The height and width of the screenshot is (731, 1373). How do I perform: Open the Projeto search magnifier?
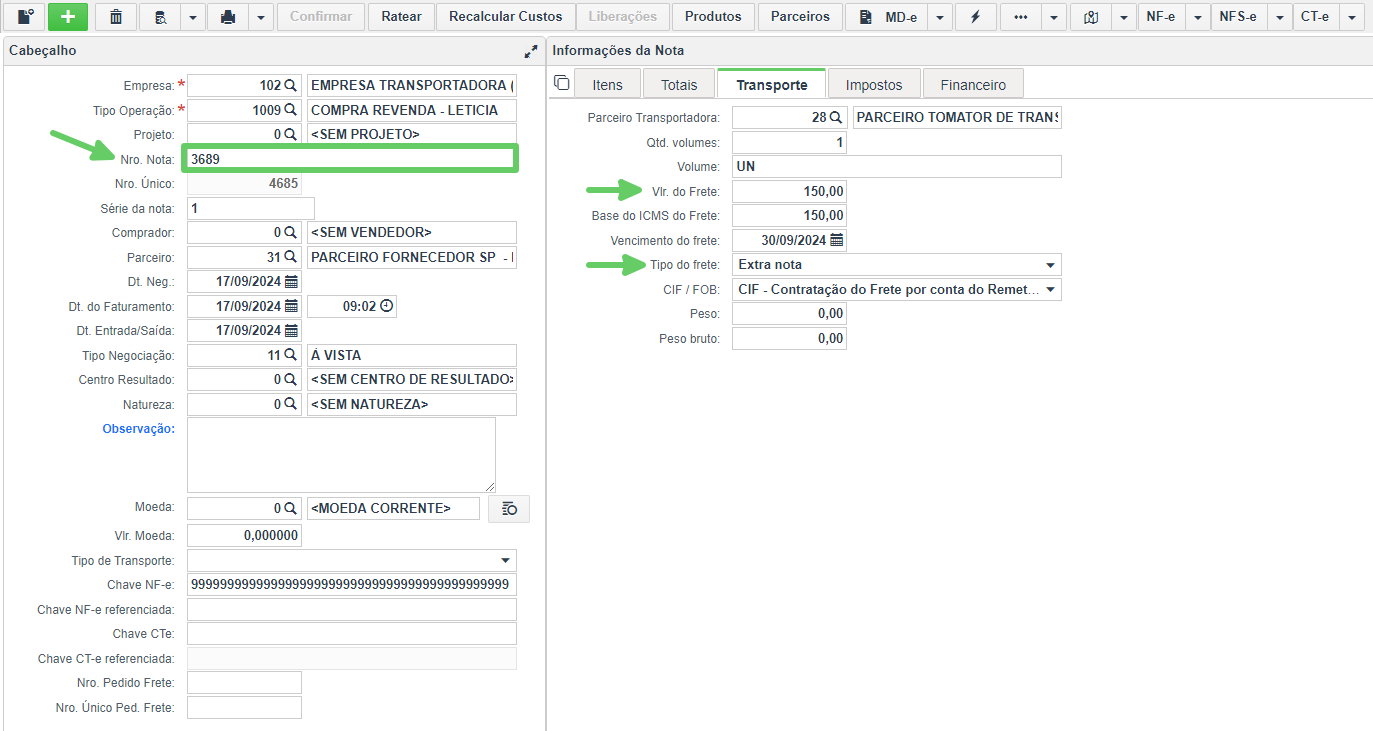pyautogui.click(x=291, y=134)
